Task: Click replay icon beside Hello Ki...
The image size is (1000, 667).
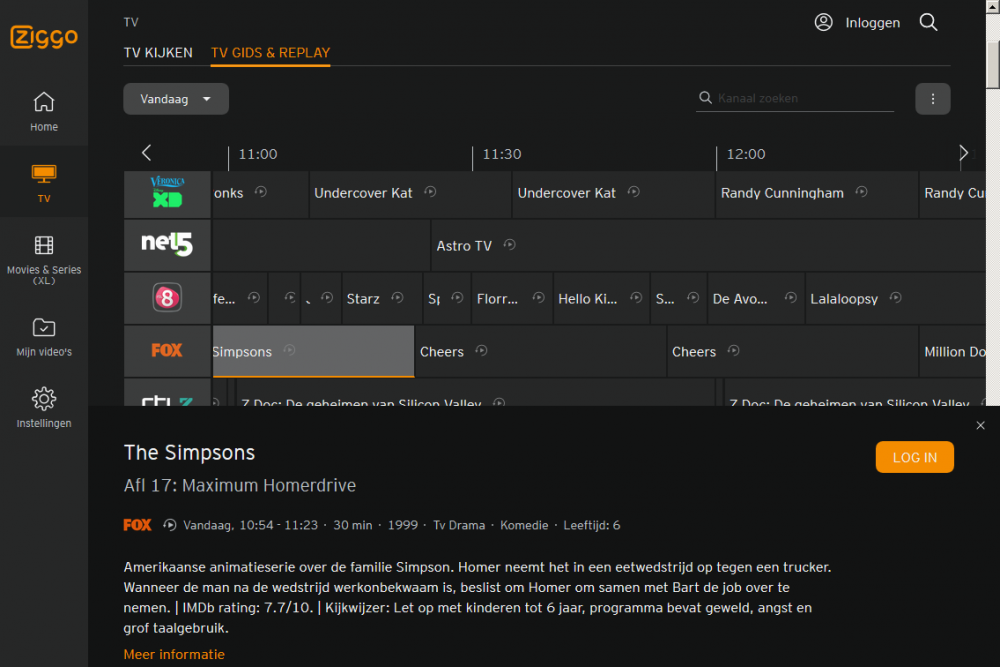Action: click(636, 298)
